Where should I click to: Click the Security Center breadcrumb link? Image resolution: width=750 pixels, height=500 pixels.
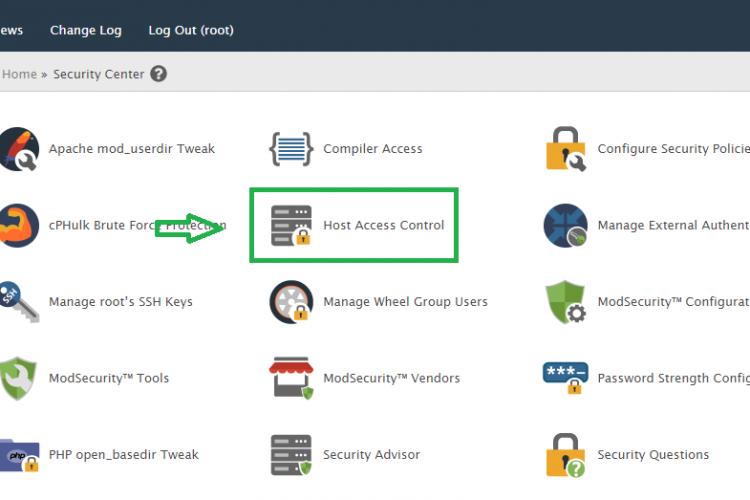(x=99, y=74)
